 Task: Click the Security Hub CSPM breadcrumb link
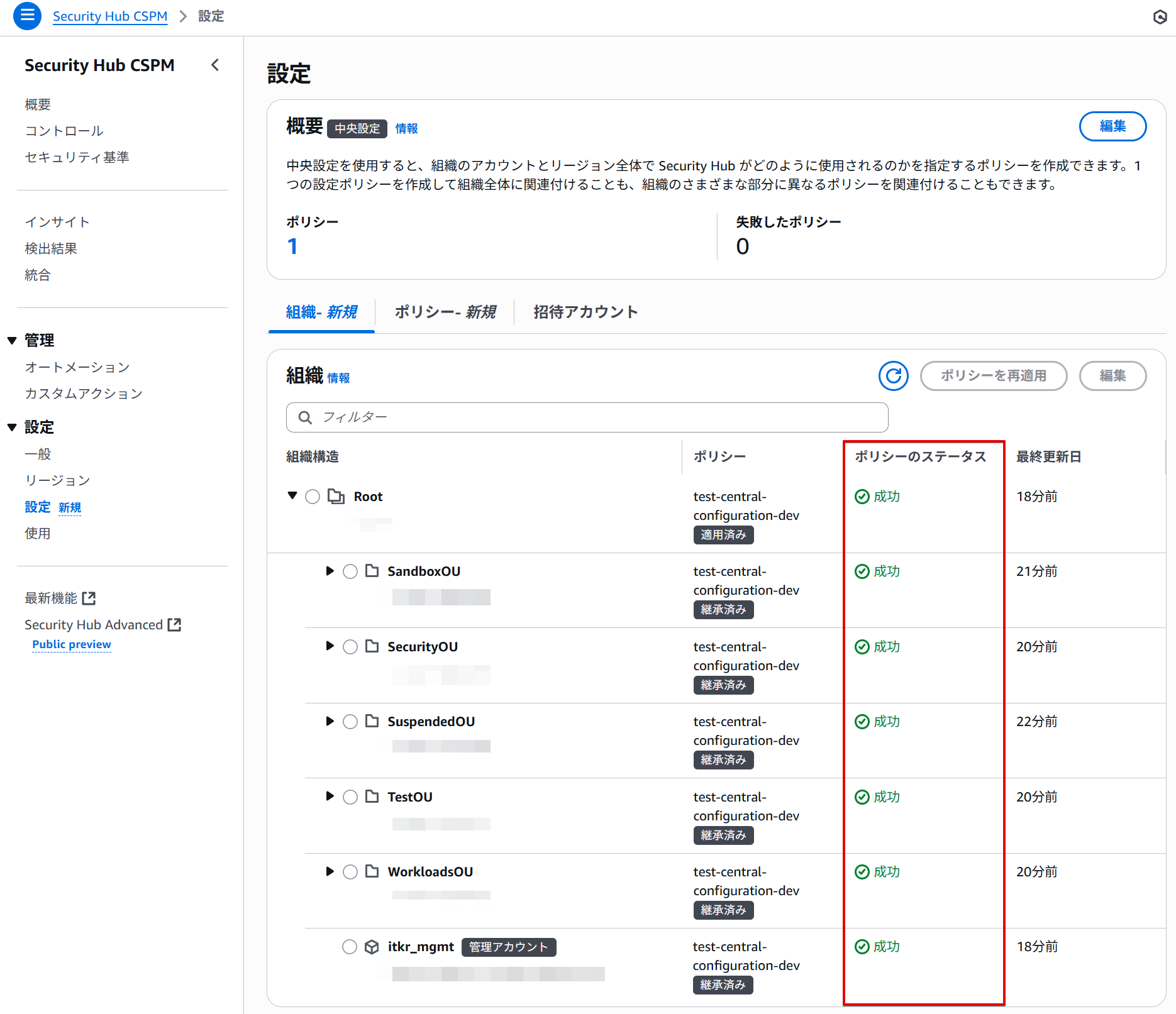110,16
